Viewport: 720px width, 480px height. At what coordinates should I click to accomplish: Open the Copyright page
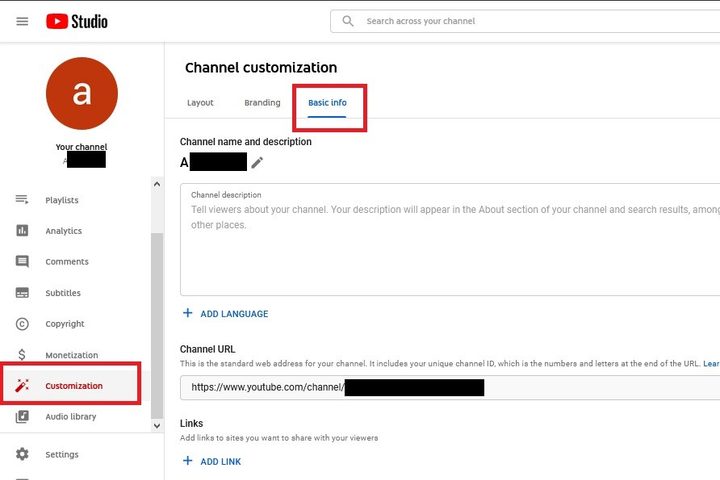[x=65, y=324]
